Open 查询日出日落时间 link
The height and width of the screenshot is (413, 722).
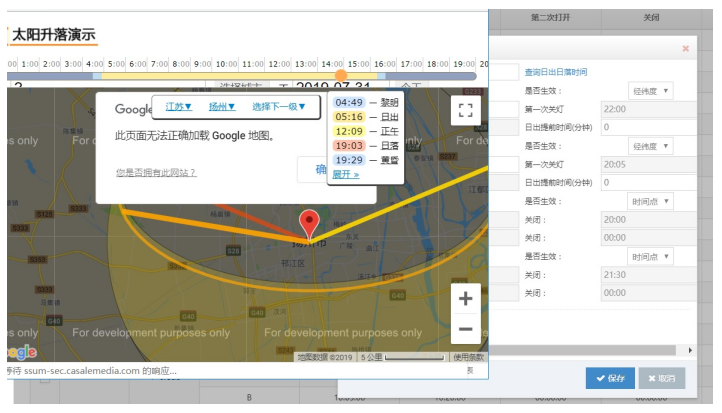[556, 72]
